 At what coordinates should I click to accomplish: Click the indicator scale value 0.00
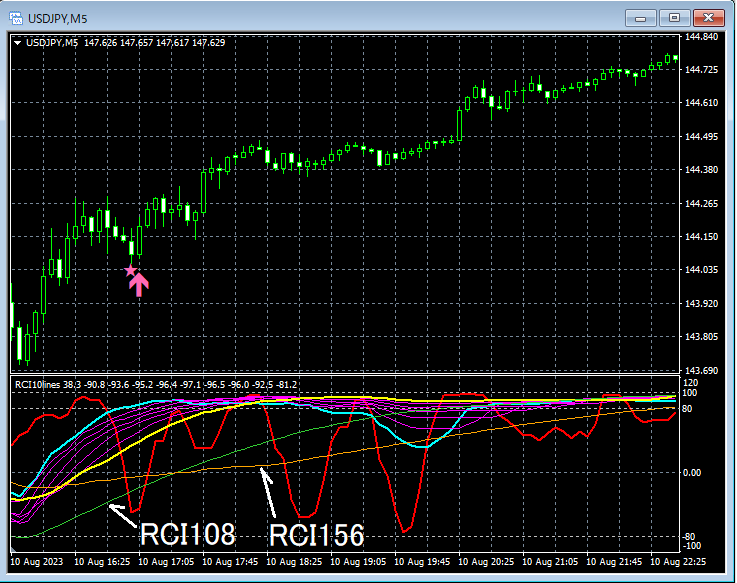point(692,473)
